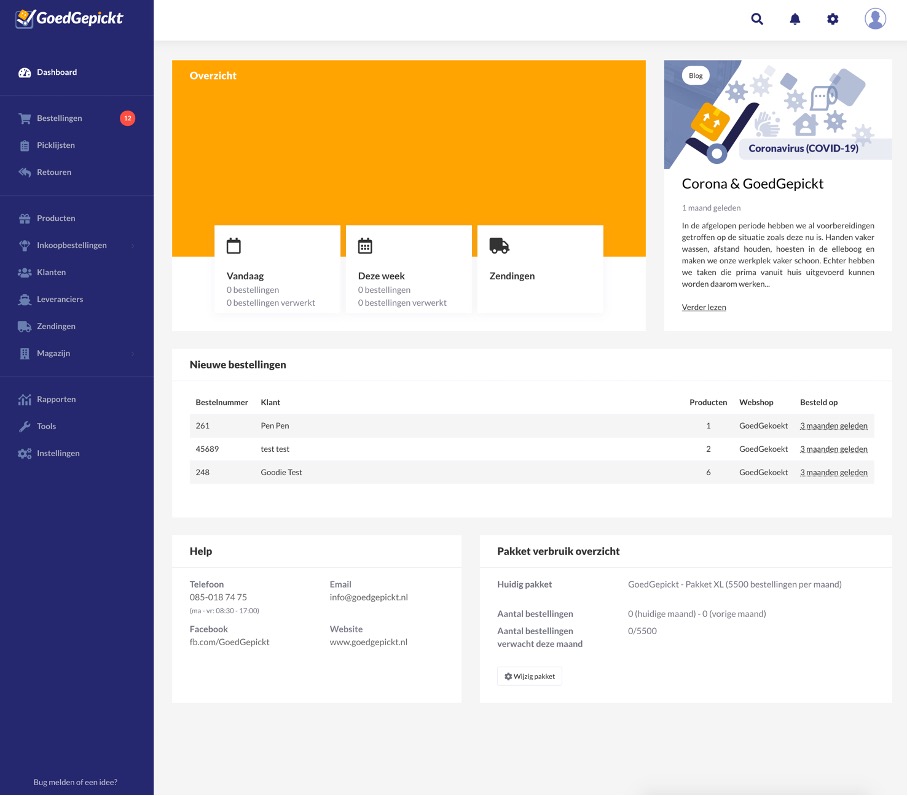The image size is (908, 796).
Task: Open Picklijsten menu item
Action: pos(56,145)
